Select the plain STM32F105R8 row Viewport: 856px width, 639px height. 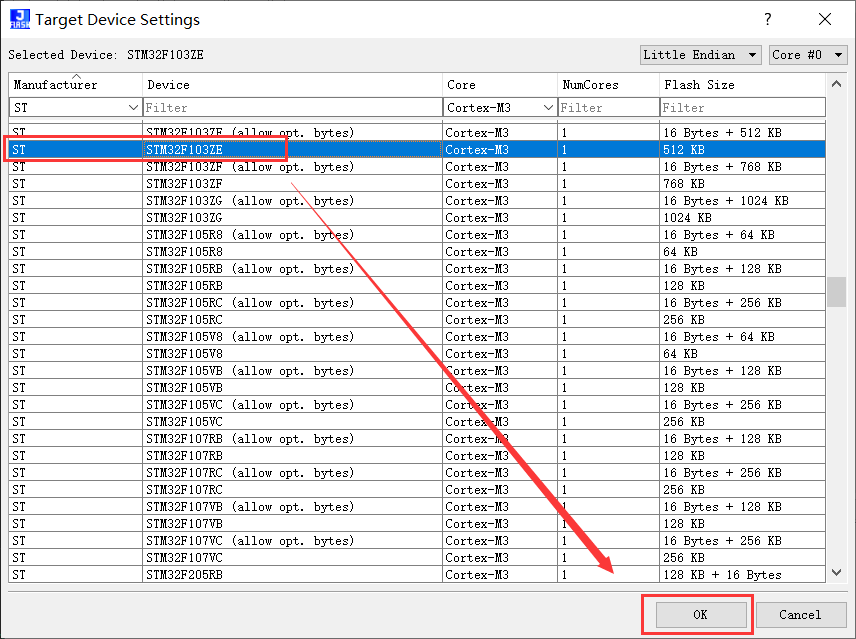pos(417,252)
